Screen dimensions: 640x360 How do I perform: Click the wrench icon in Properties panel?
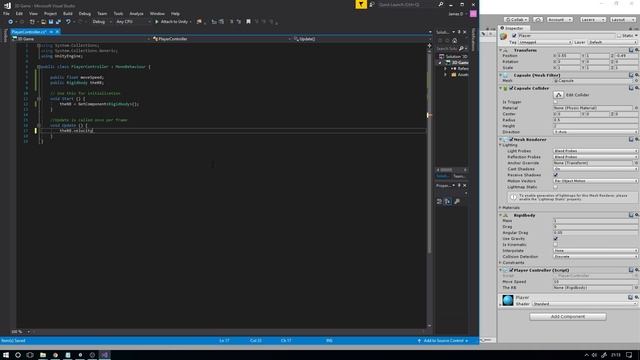(x=457, y=201)
